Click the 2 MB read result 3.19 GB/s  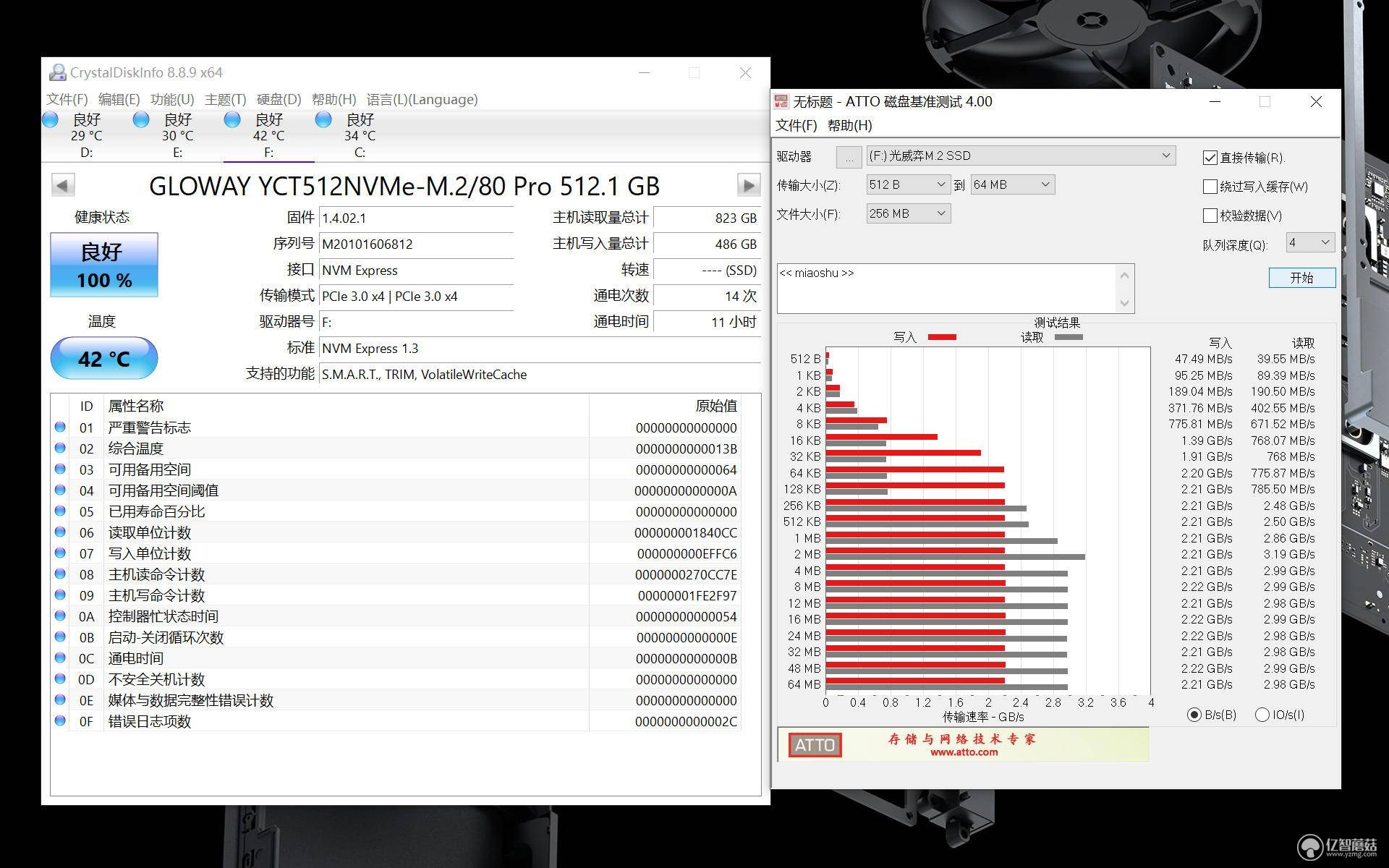1289,554
